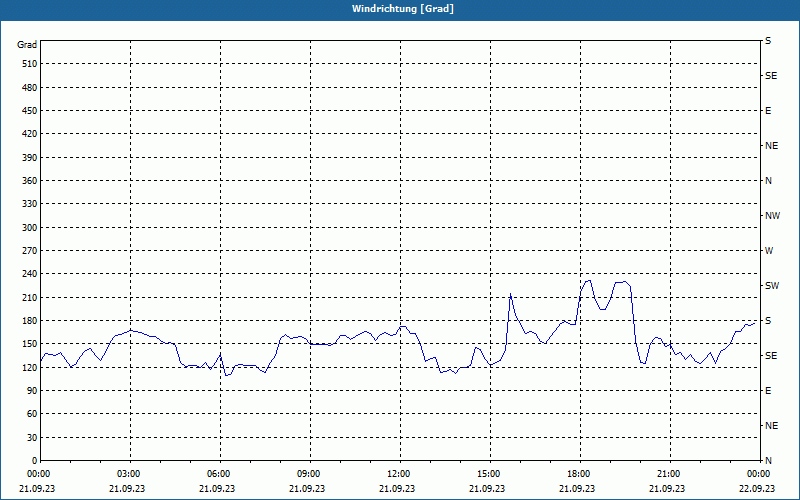Select the Grad unit label on the y-axis
This screenshot has width=800, height=500.
click(27, 45)
